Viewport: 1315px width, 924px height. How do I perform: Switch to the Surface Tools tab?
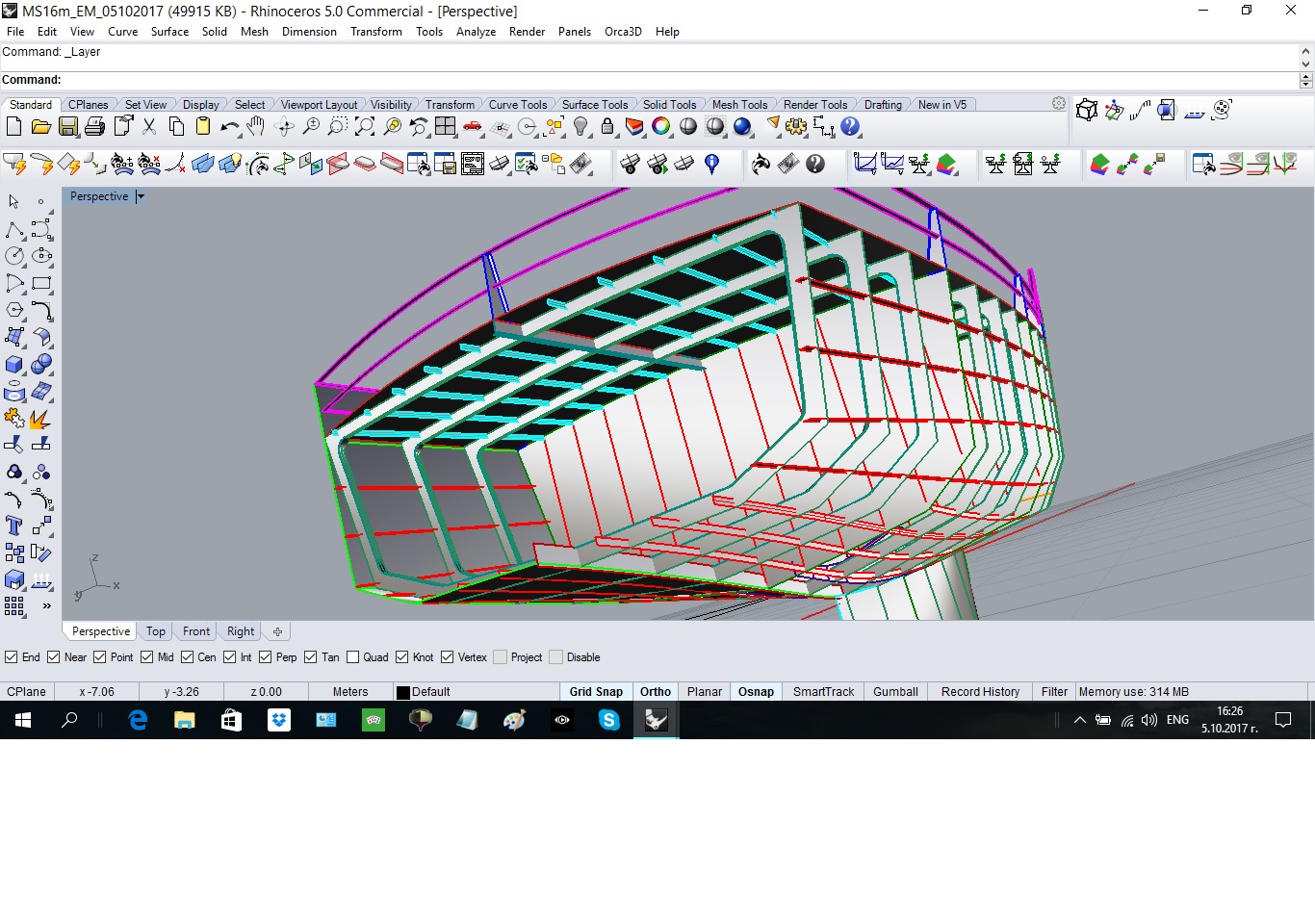pos(594,105)
